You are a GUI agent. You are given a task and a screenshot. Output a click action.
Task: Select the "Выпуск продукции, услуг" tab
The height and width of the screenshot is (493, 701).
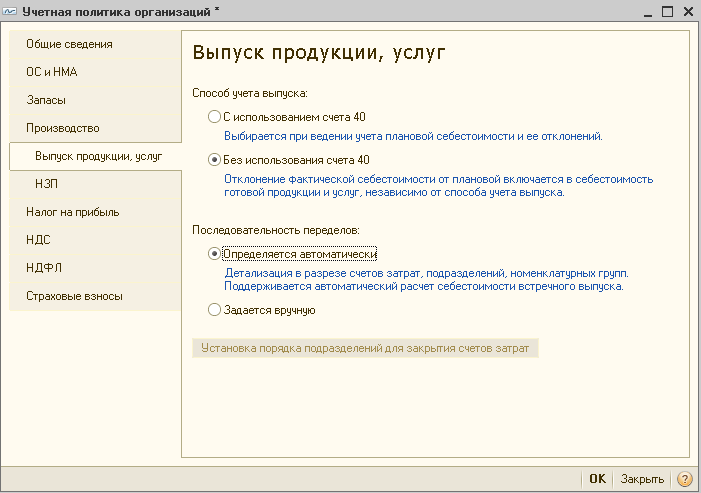coord(95,156)
